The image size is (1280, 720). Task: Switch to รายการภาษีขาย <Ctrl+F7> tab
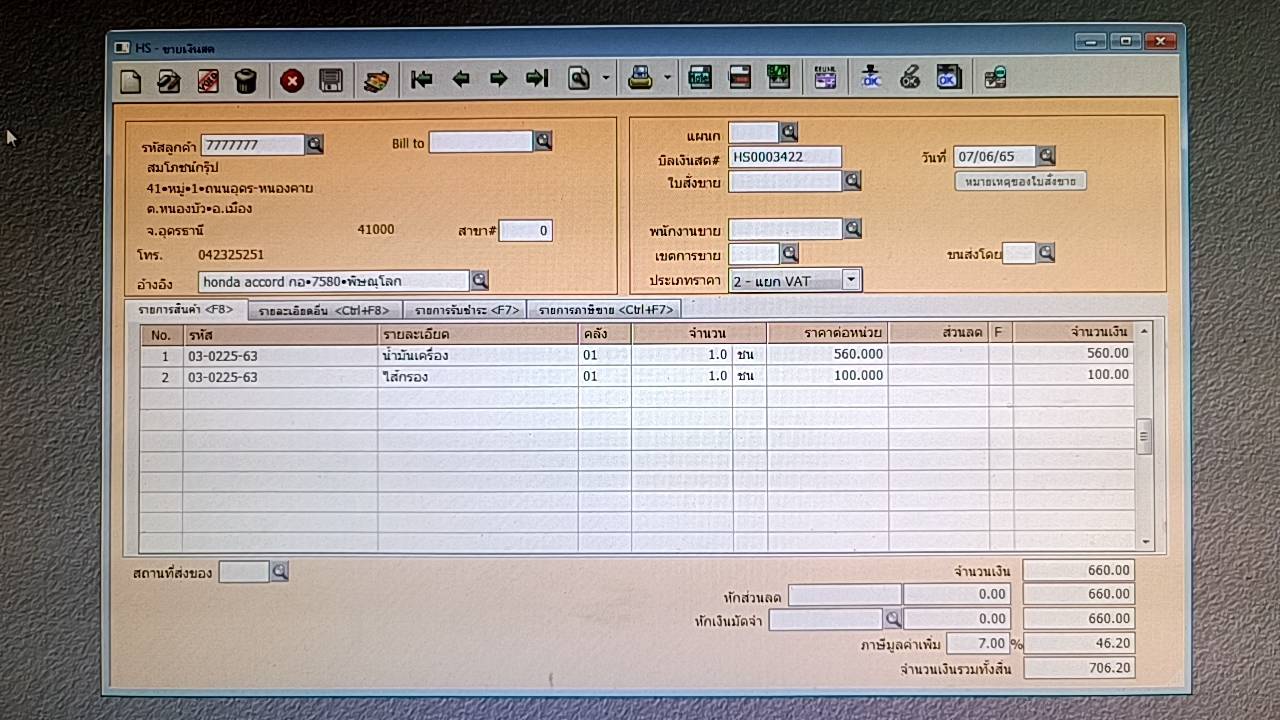pyautogui.click(x=604, y=311)
